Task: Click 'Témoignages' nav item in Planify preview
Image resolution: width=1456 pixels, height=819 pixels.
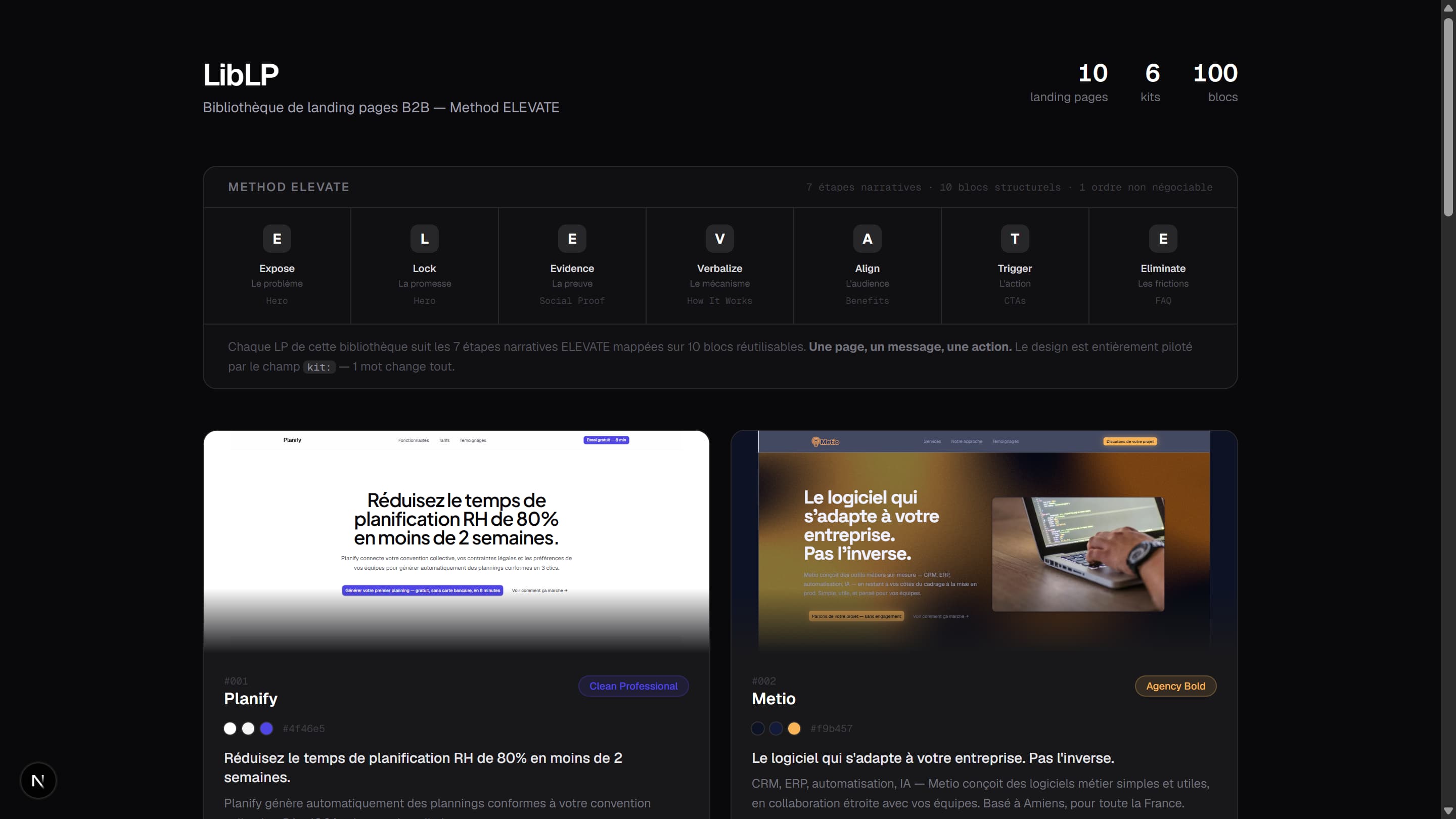Action: [x=473, y=440]
